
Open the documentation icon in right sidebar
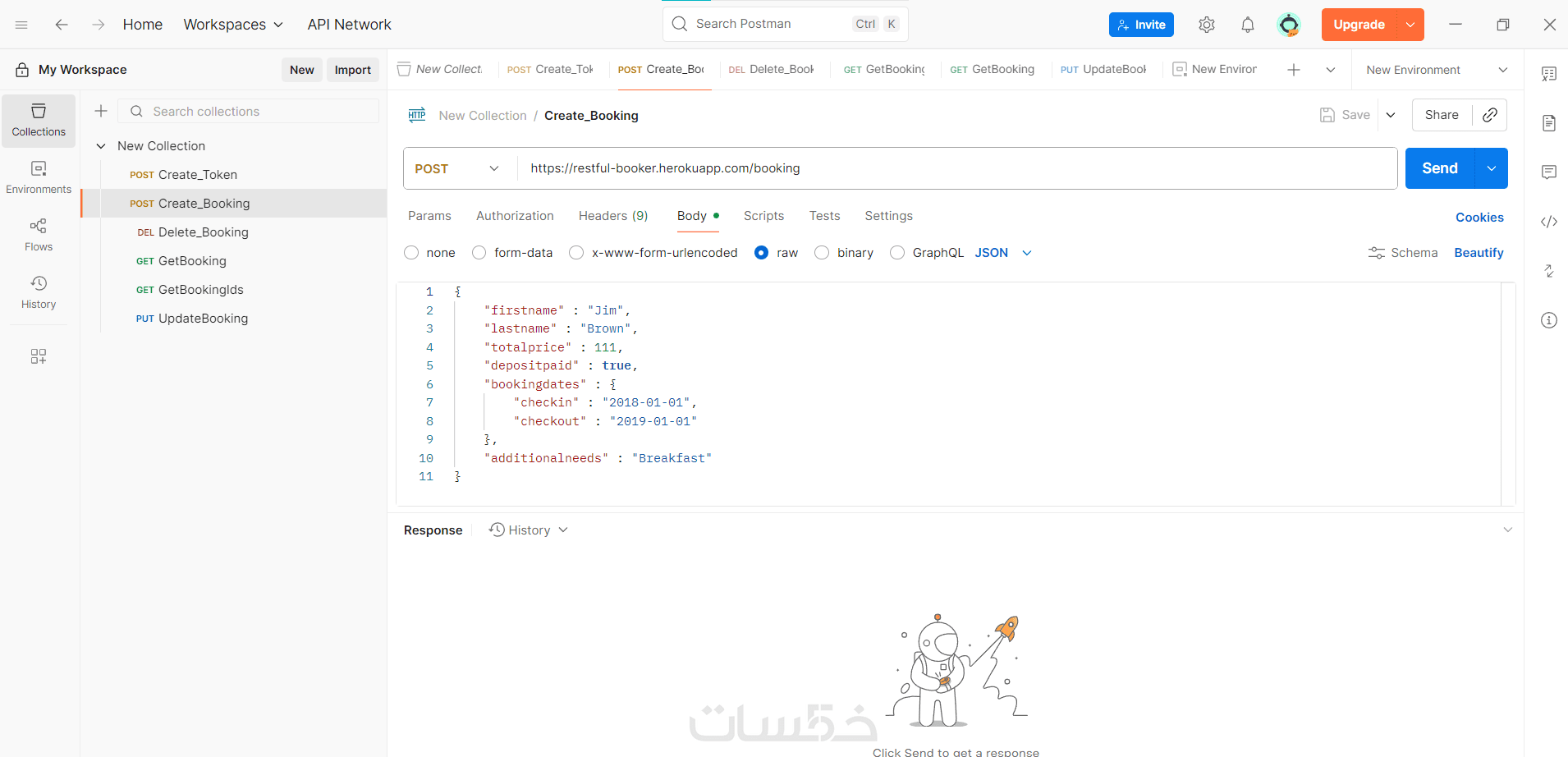tap(1549, 123)
